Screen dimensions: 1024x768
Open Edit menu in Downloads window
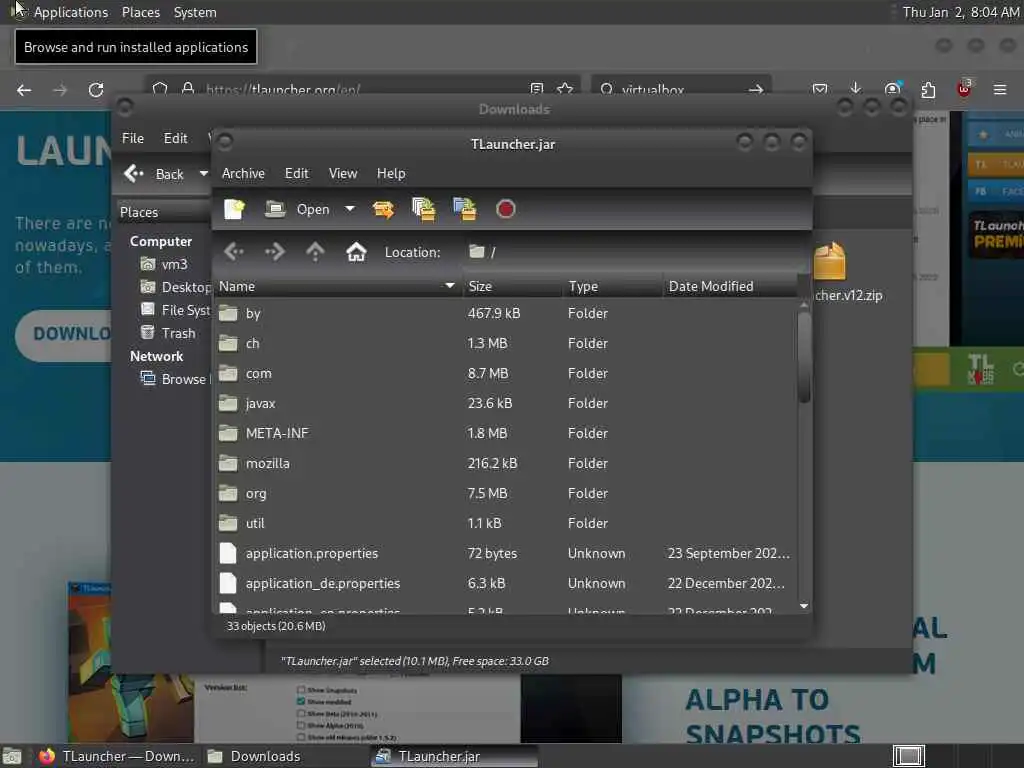coord(175,138)
